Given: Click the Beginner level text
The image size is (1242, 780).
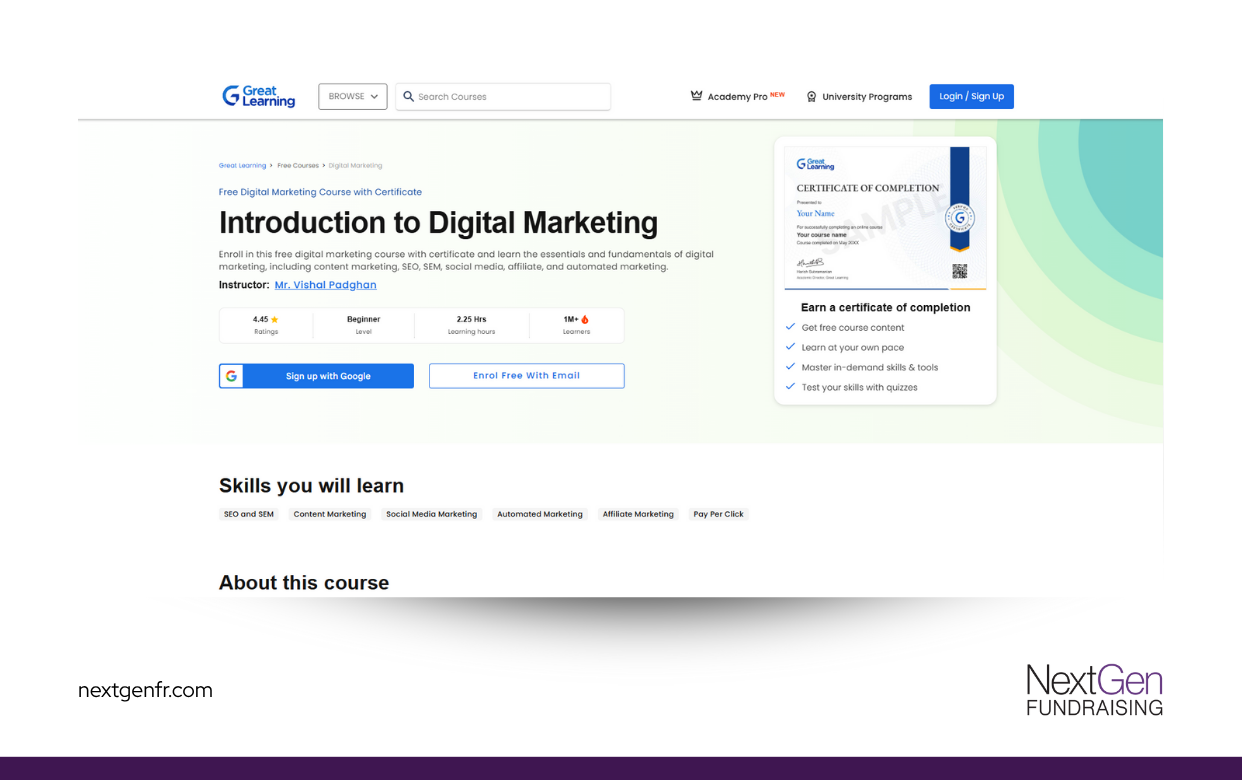Looking at the screenshot, I should pyautogui.click(x=364, y=320).
